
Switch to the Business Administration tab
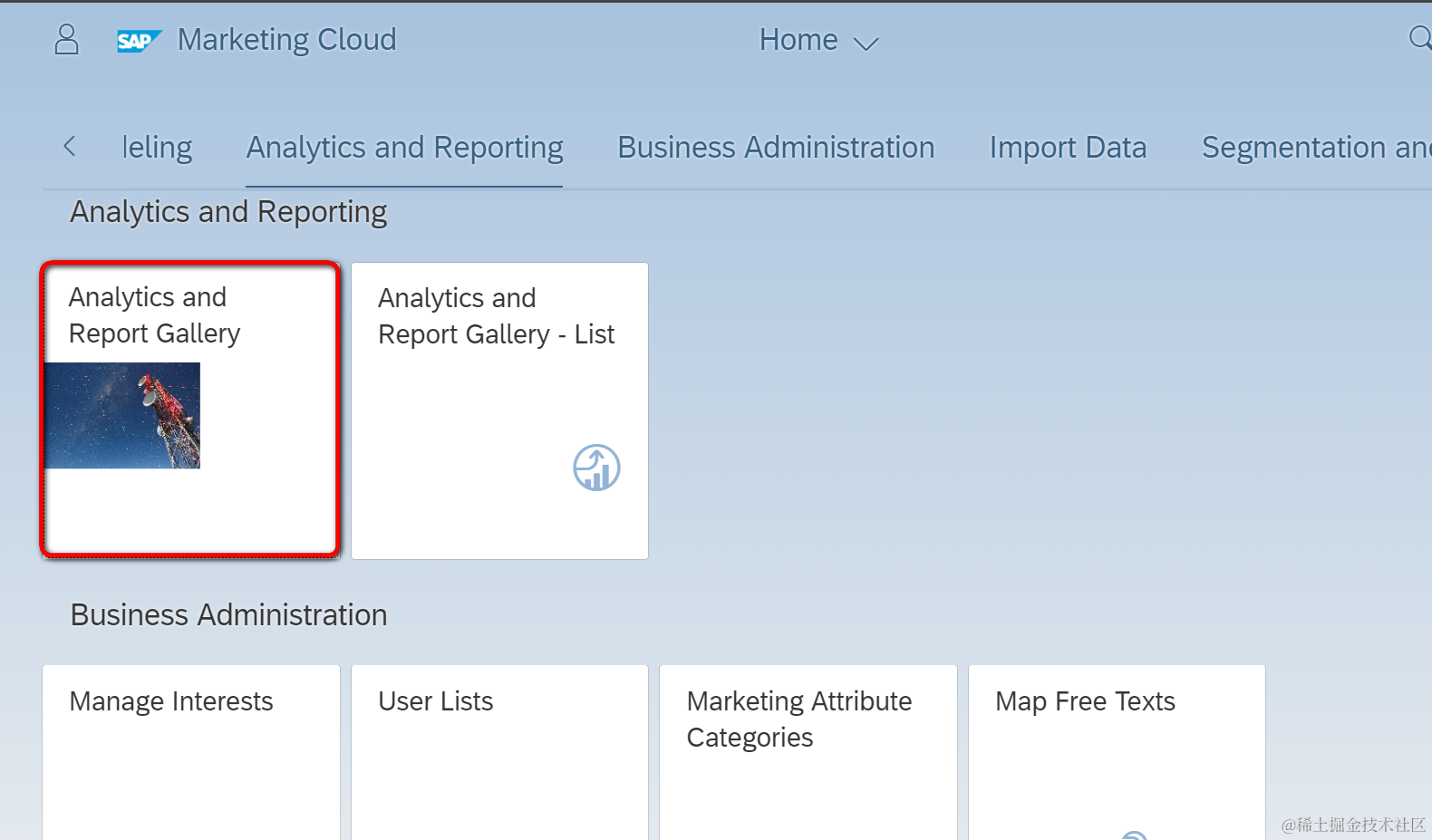click(775, 148)
